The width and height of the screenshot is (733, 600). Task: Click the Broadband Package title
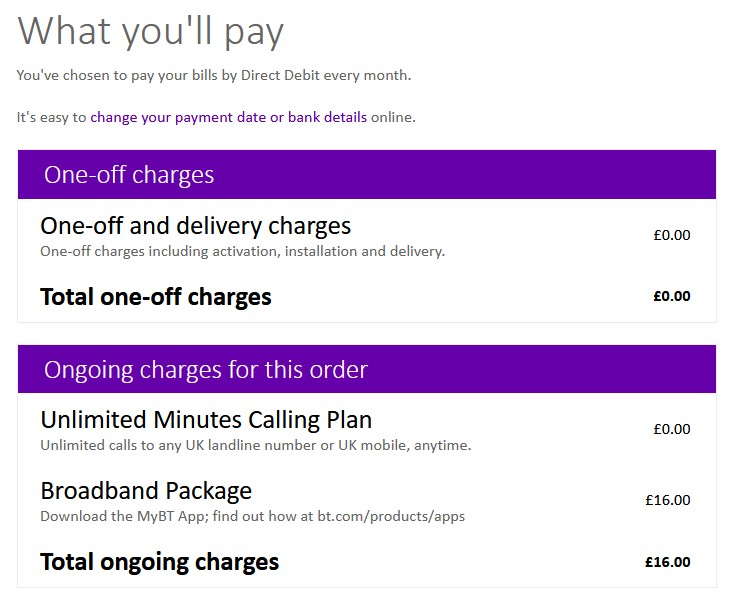click(x=146, y=491)
